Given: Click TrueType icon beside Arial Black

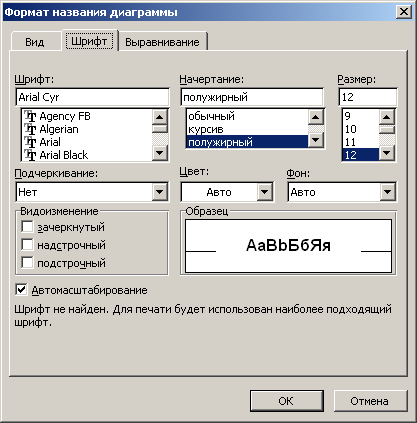Looking at the screenshot, I should (x=30, y=155).
